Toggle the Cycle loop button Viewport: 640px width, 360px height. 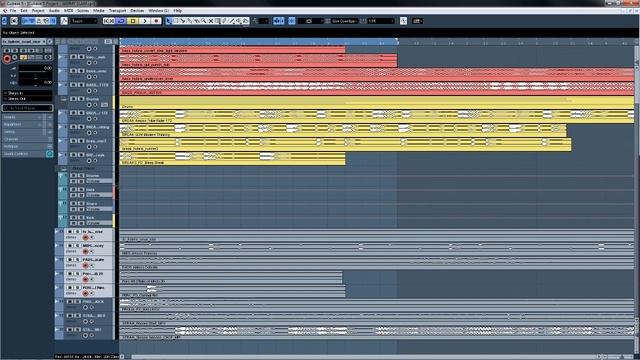click(121, 21)
